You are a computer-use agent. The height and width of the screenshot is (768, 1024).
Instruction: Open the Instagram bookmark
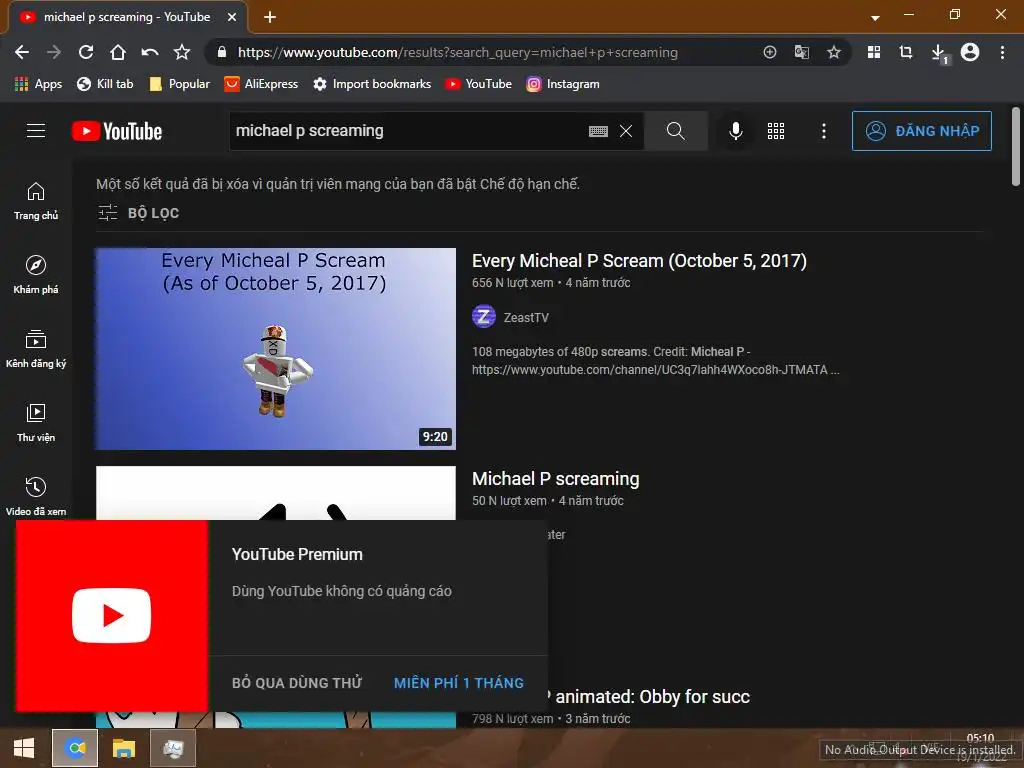[x=563, y=84]
